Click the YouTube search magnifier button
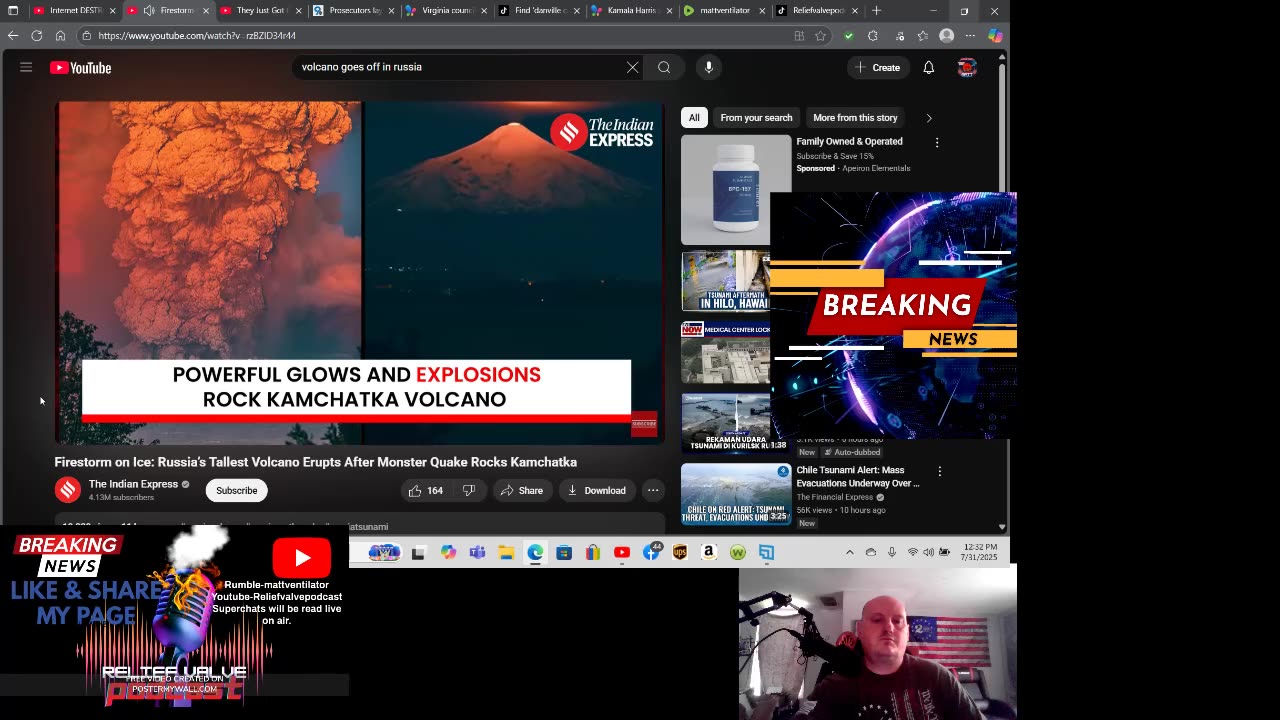This screenshot has width=1280, height=720. [664, 67]
